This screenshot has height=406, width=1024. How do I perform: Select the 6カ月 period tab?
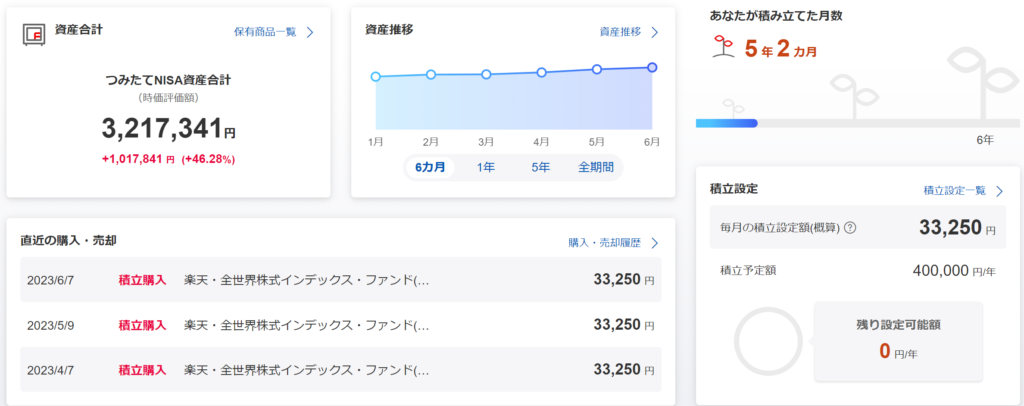pos(430,167)
